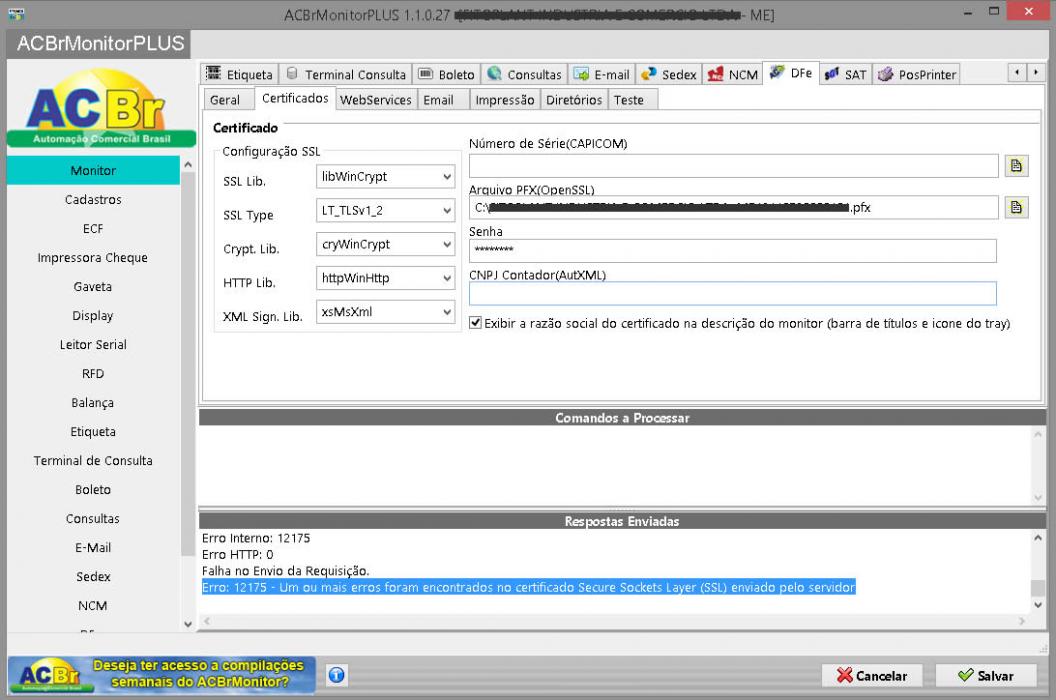
Task: Browse for the PFX certificate file
Action: click(1016, 208)
